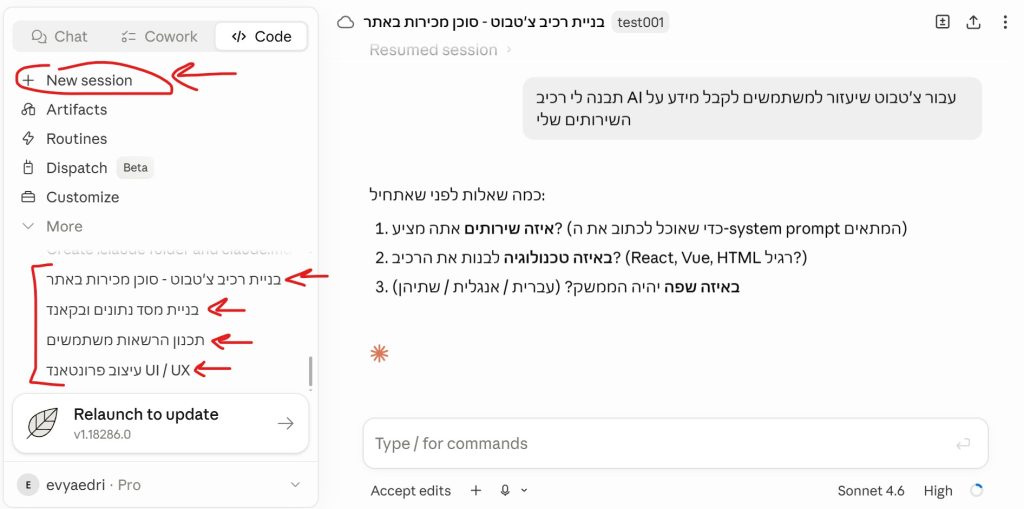This screenshot has width=1024, height=509.
Task: Click the test001 tag in header
Action: tap(641, 23)
